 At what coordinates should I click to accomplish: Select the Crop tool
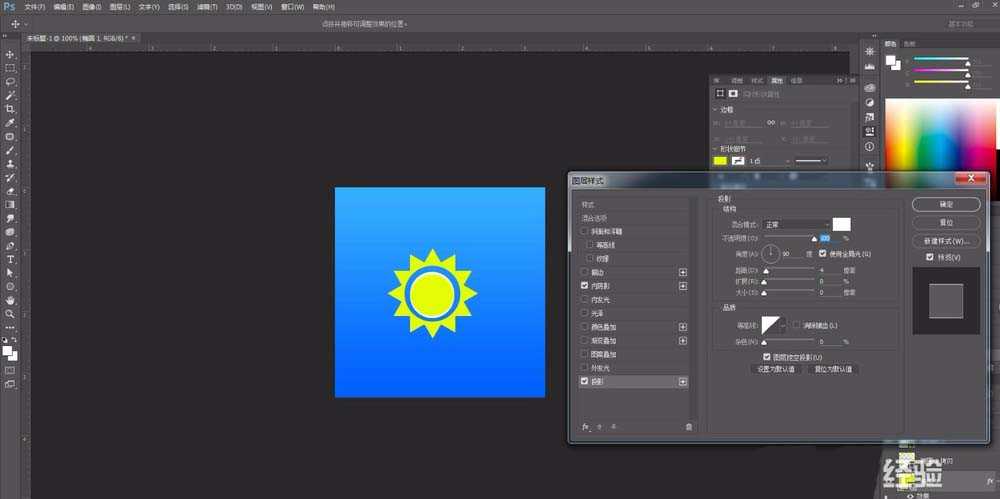[x=10, y=109]
